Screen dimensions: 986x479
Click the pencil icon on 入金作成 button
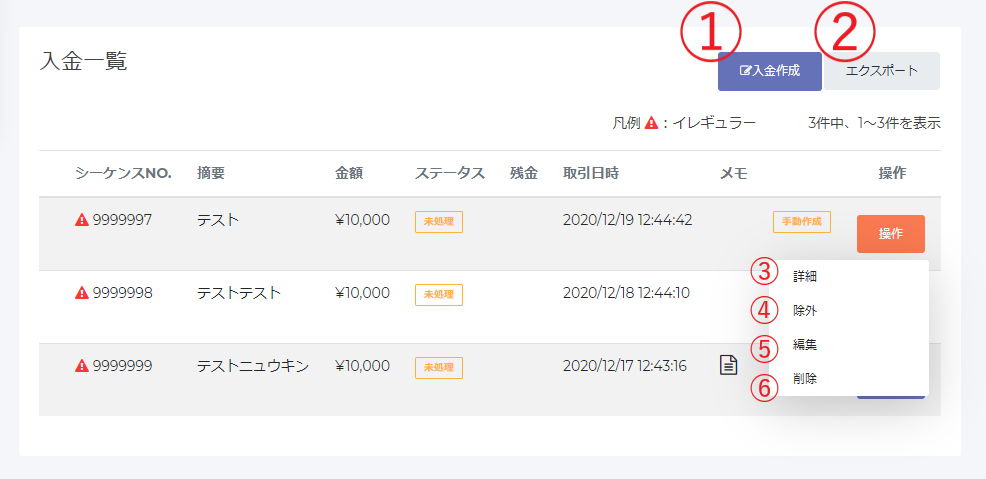pyautogui.click(x=746, y=71)
